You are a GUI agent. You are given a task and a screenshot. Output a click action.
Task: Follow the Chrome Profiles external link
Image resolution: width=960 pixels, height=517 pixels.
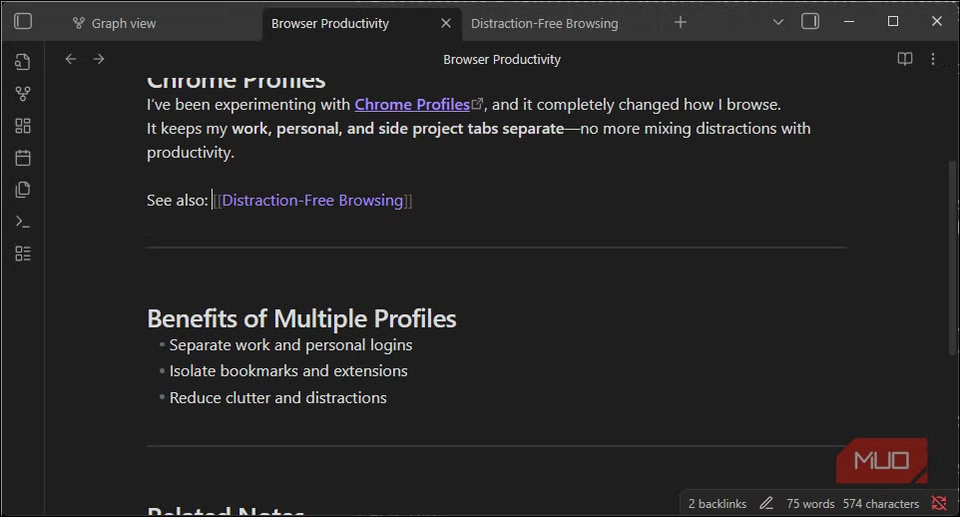[x=412, y=104]
